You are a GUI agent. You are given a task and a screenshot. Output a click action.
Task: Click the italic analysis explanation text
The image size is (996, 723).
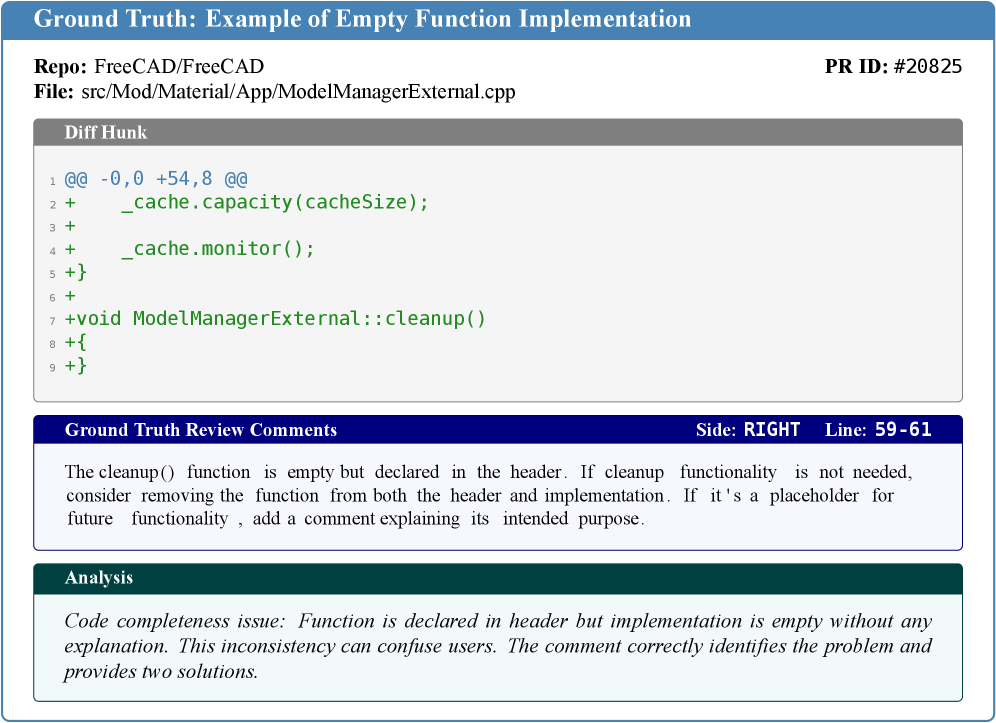point(497,646)
